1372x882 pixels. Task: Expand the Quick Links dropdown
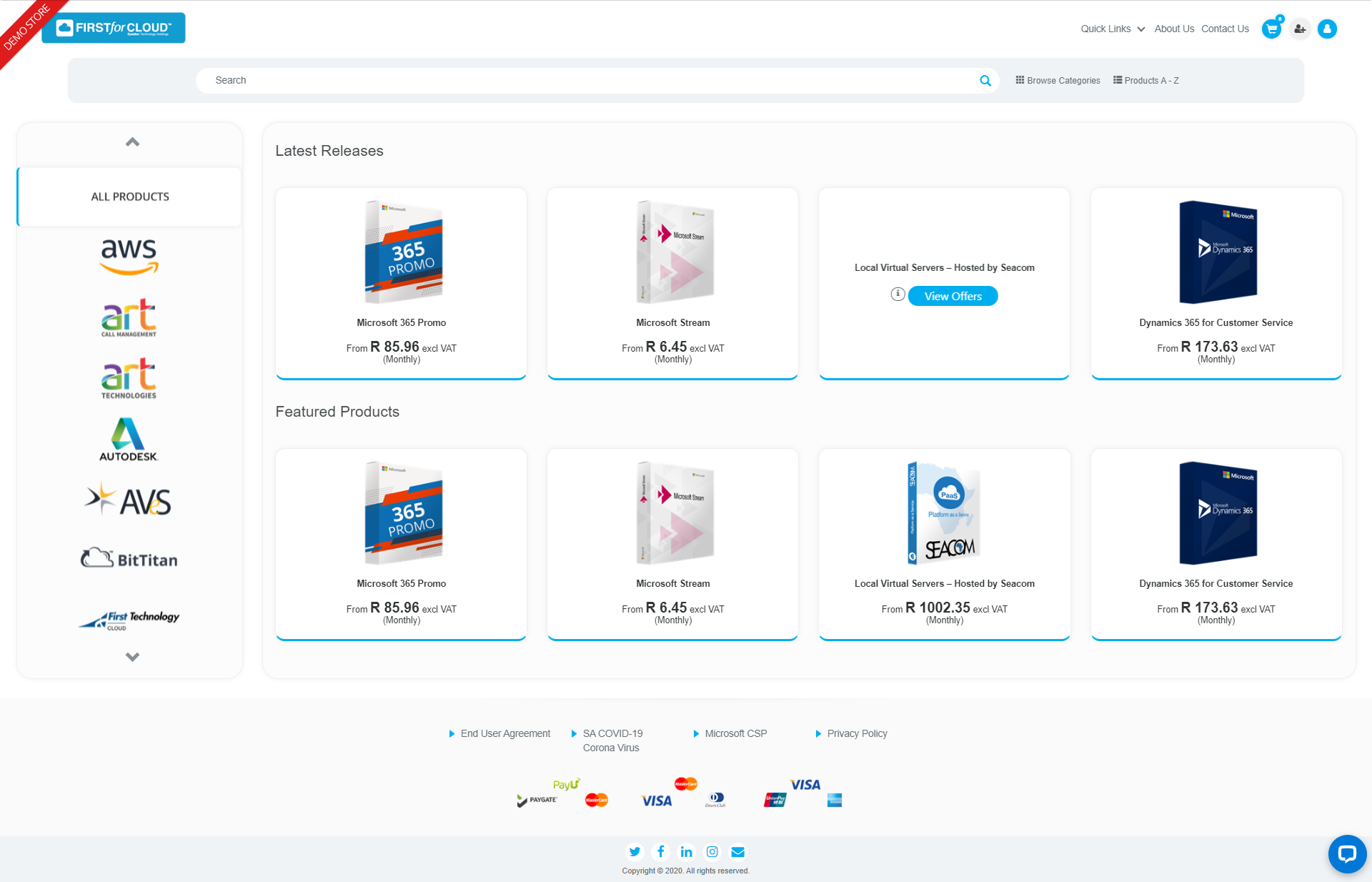tap(1112, 29)
